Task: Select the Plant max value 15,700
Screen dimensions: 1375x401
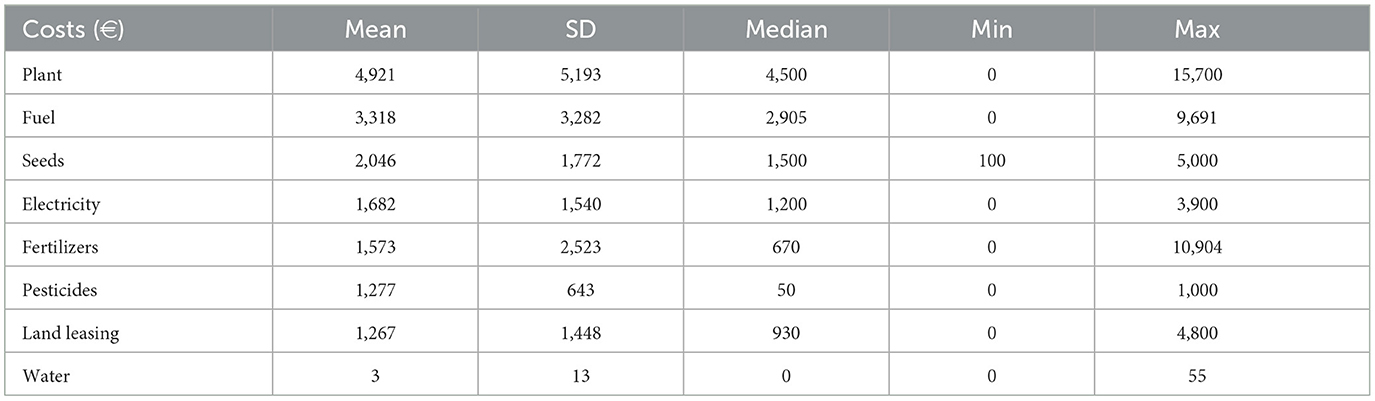Action: (x=1197, y=73)
